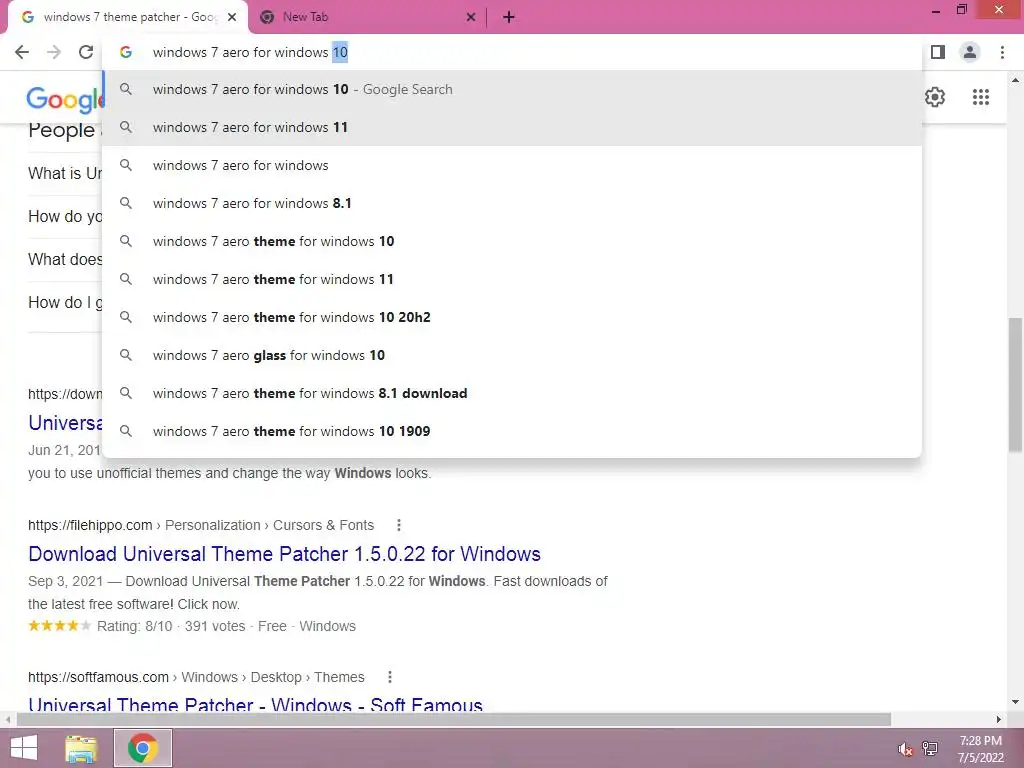
Task: Open the Chrome profile avatar
Action: point(970,52)
